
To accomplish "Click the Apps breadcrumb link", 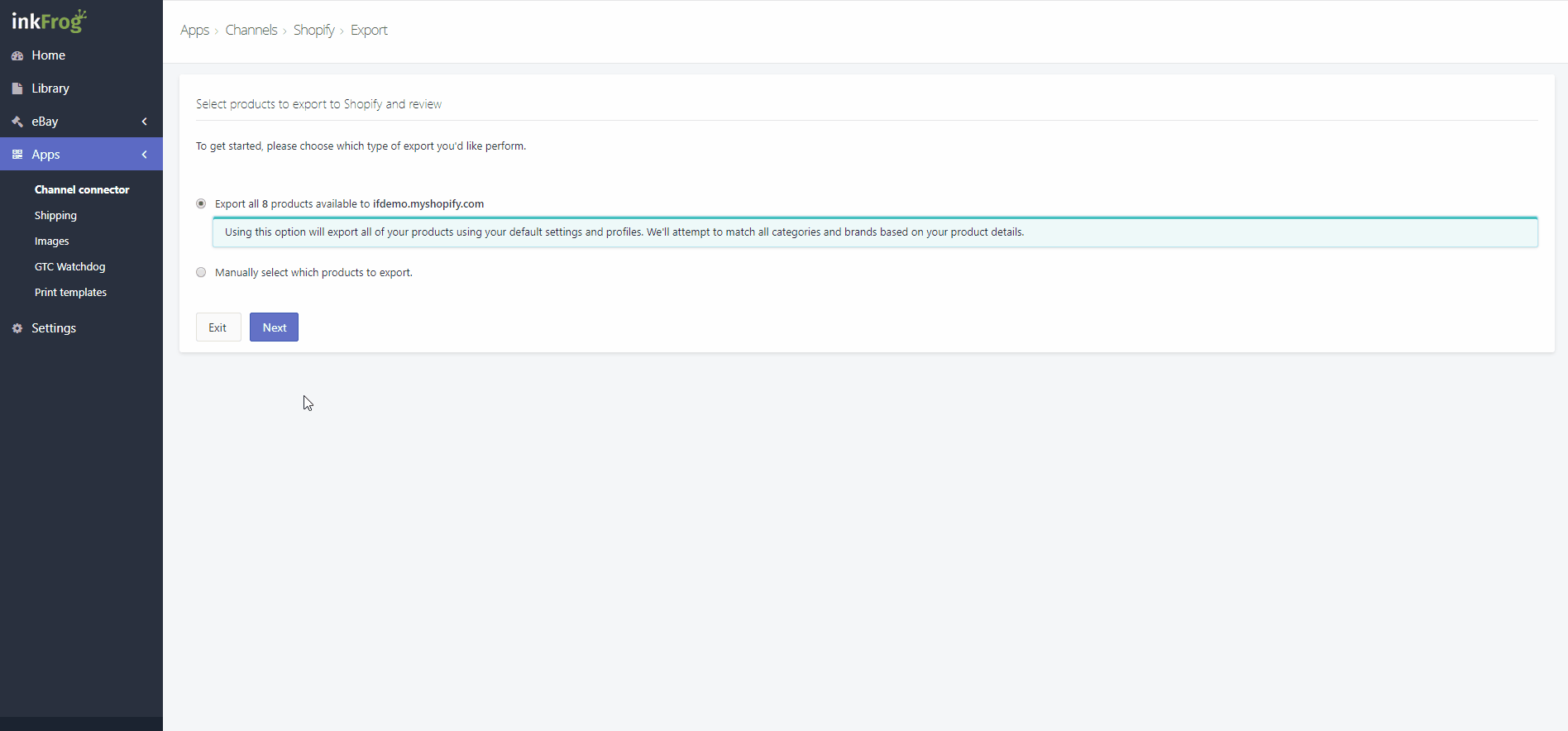I will coord(194,30).
